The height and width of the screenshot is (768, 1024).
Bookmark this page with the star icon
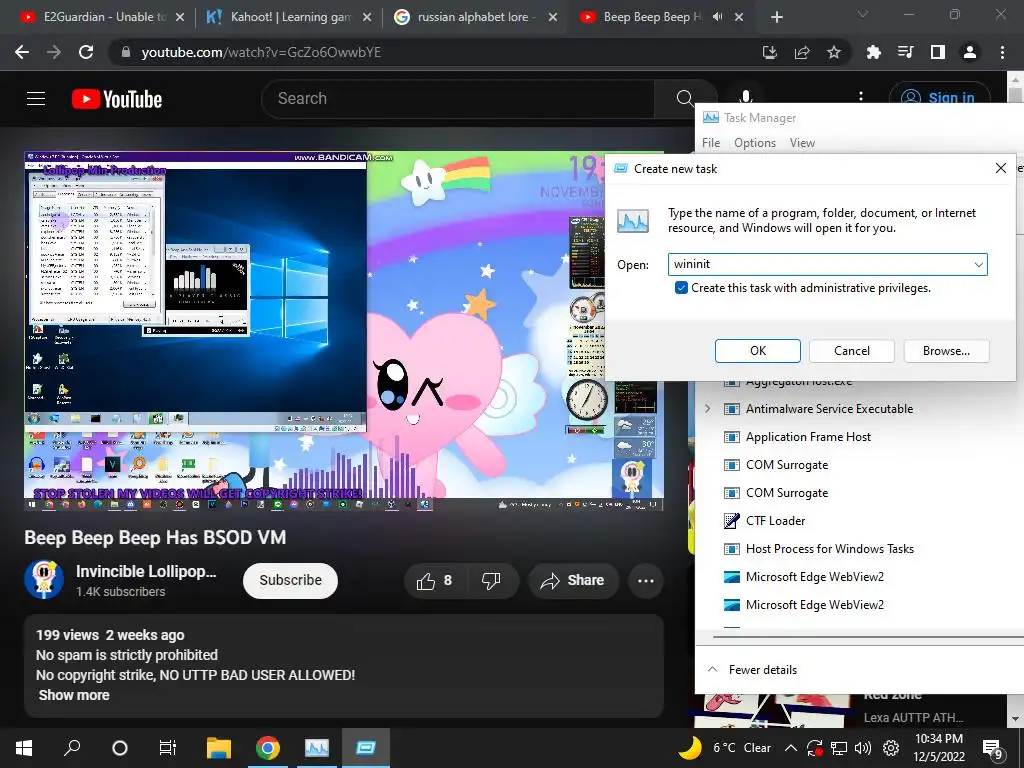[834, 52]
